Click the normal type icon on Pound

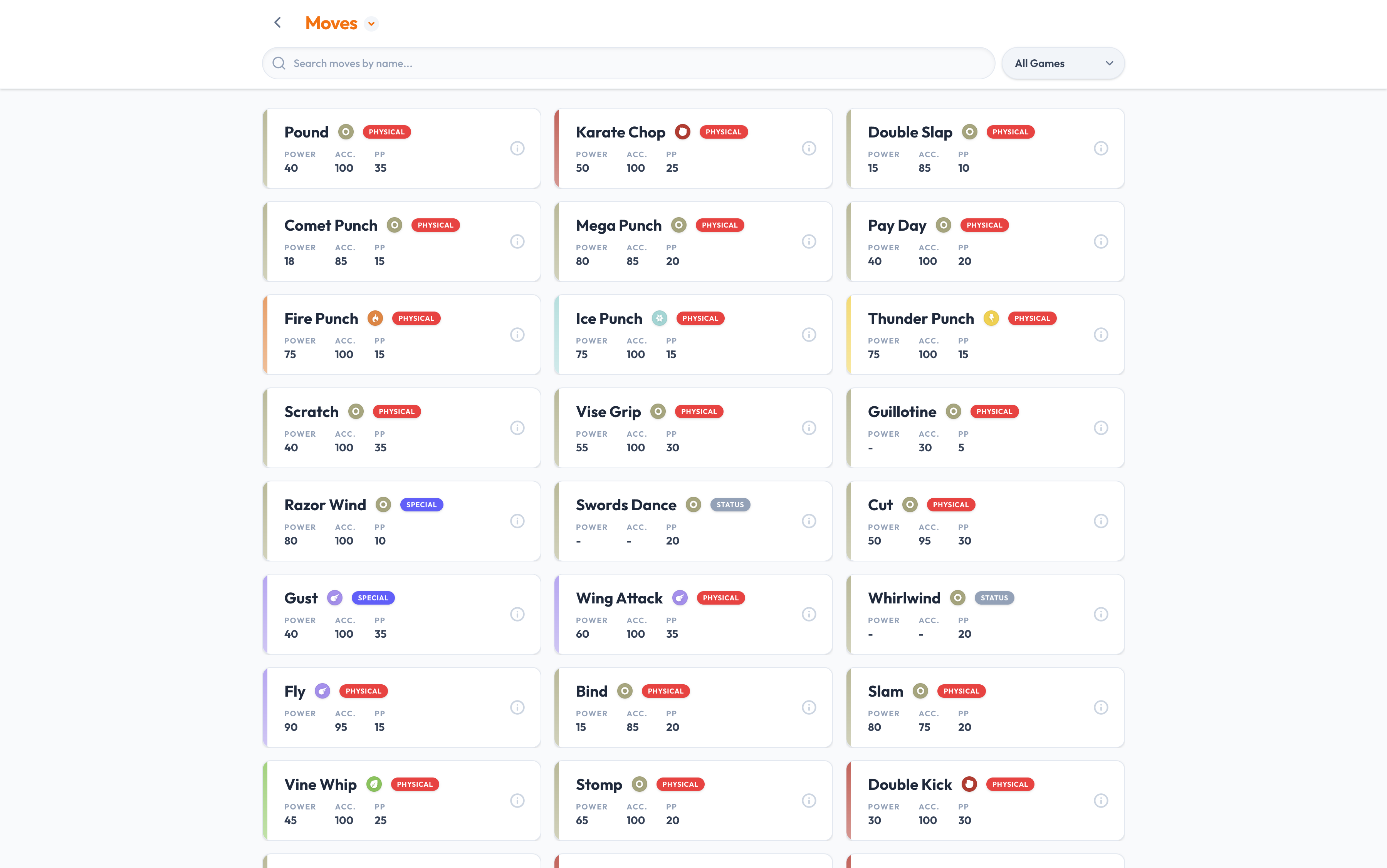tap(346, 131)
